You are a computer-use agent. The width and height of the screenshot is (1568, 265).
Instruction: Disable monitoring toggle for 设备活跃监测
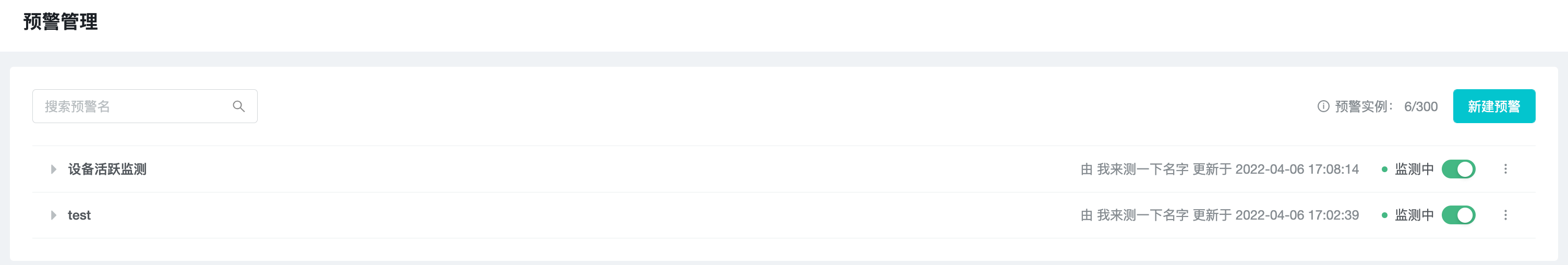coord(1458,170)
